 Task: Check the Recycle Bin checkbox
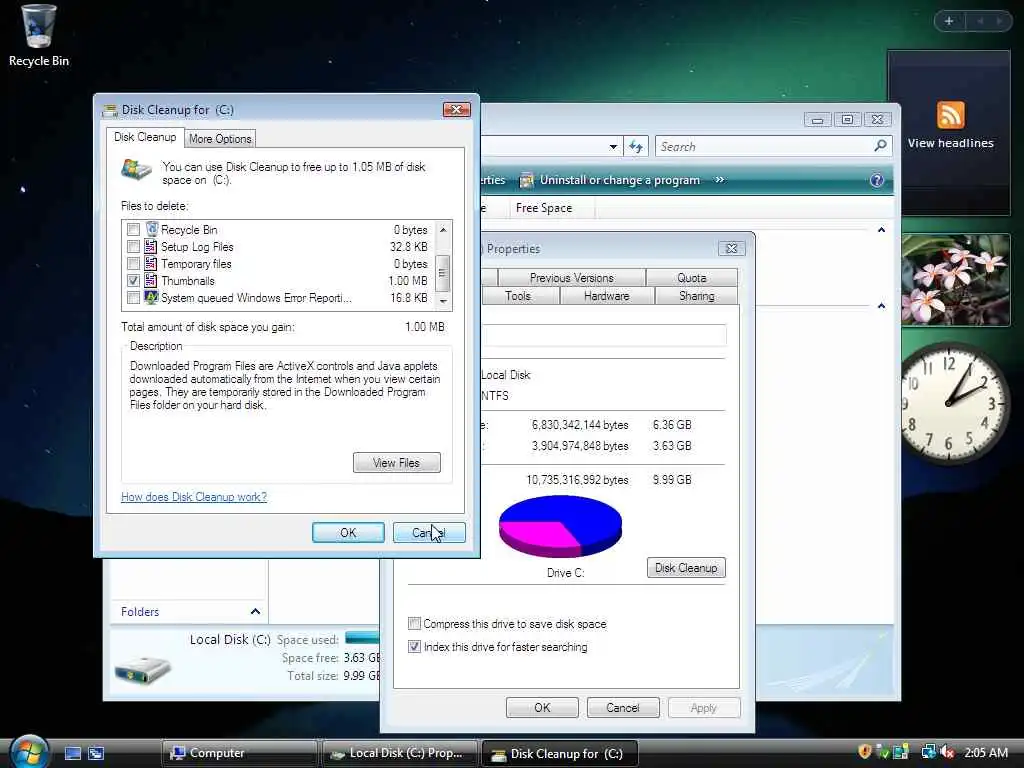tap(133, 229)
